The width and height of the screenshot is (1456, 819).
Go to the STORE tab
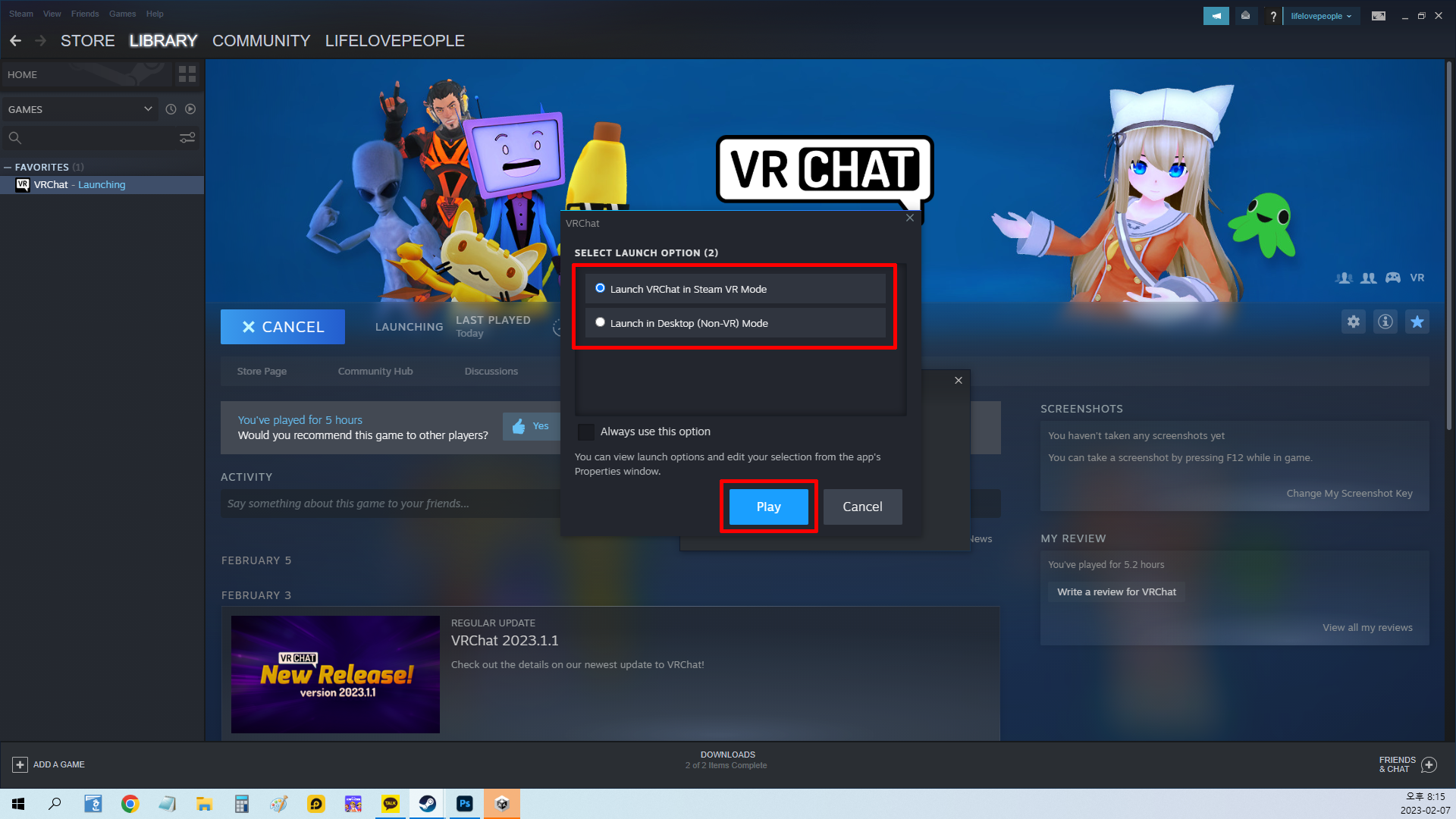click(x=88, y=41)
